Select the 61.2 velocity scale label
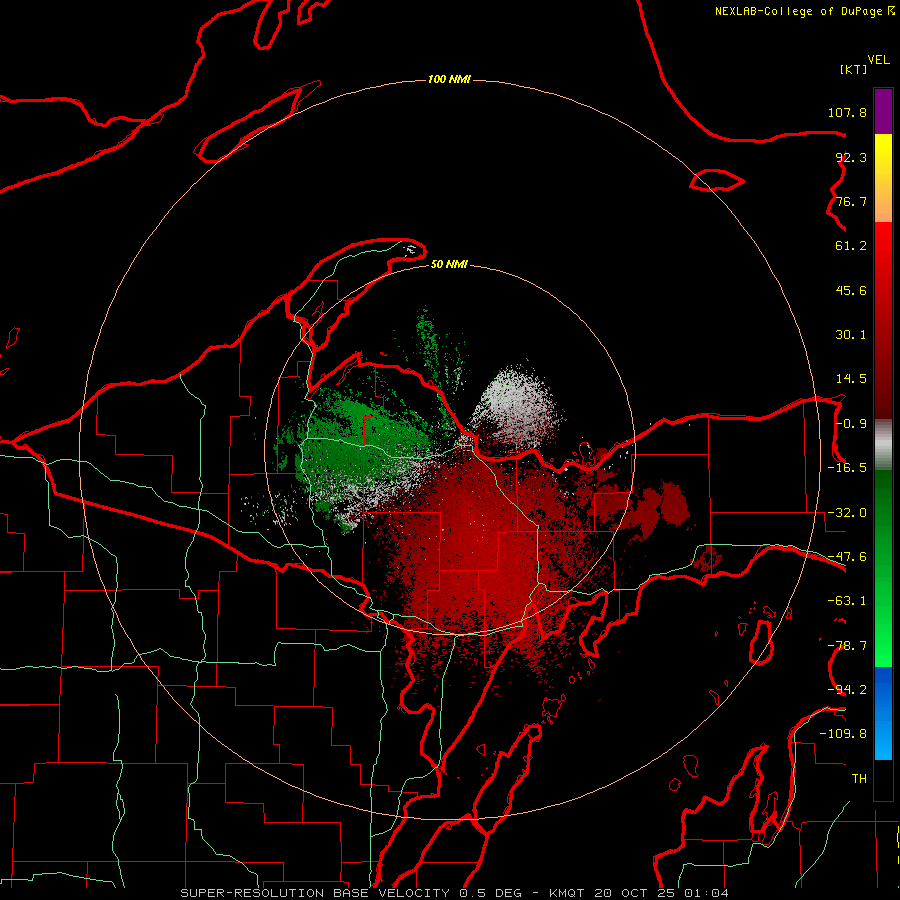Viewport: 900px width, 900px height. coord(851,246)
